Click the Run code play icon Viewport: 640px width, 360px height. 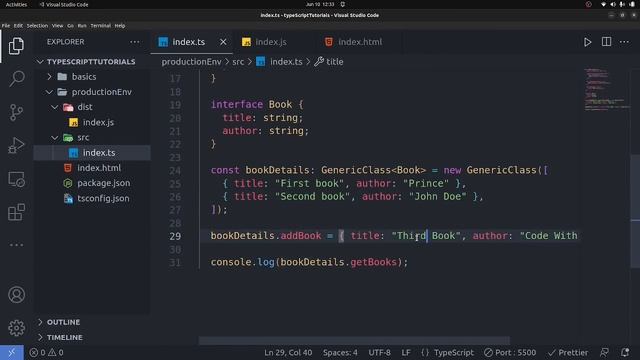(587, 42)
